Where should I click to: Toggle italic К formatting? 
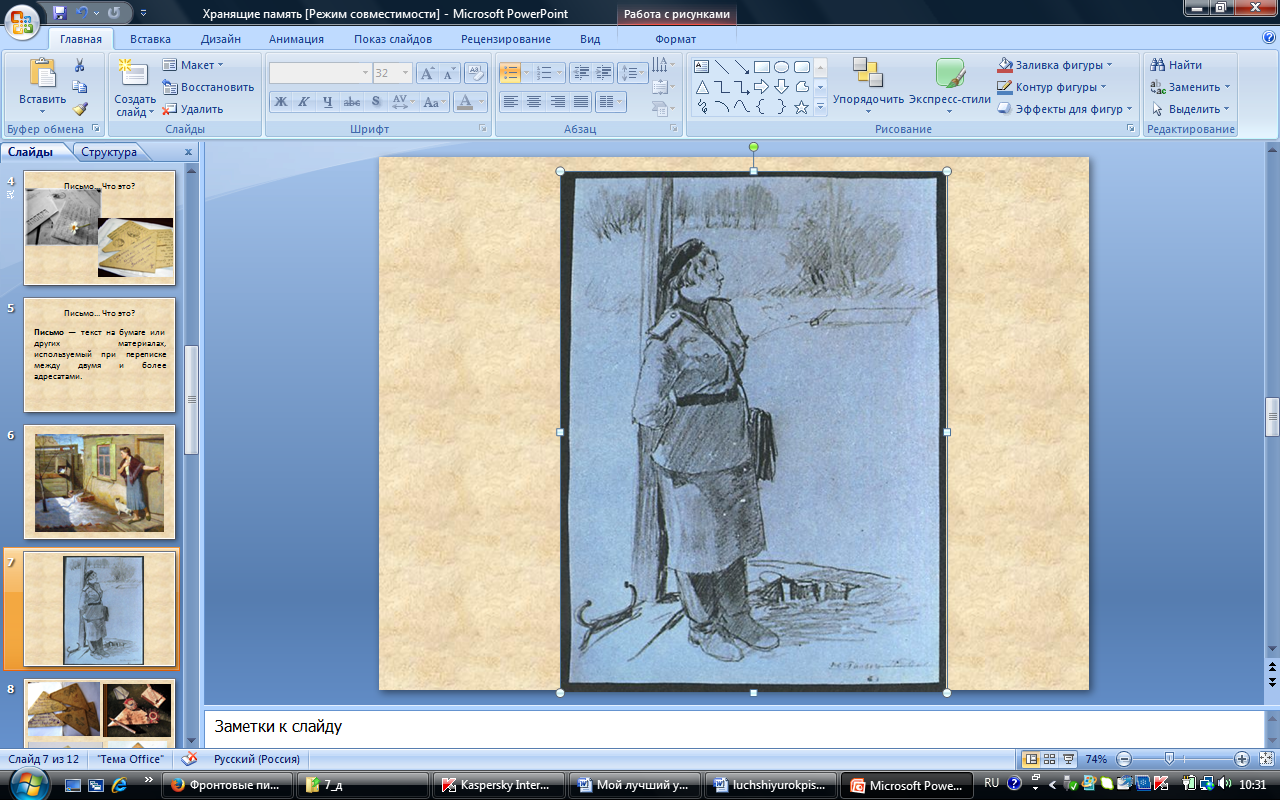pyautogui.click(x=304, y=102)
